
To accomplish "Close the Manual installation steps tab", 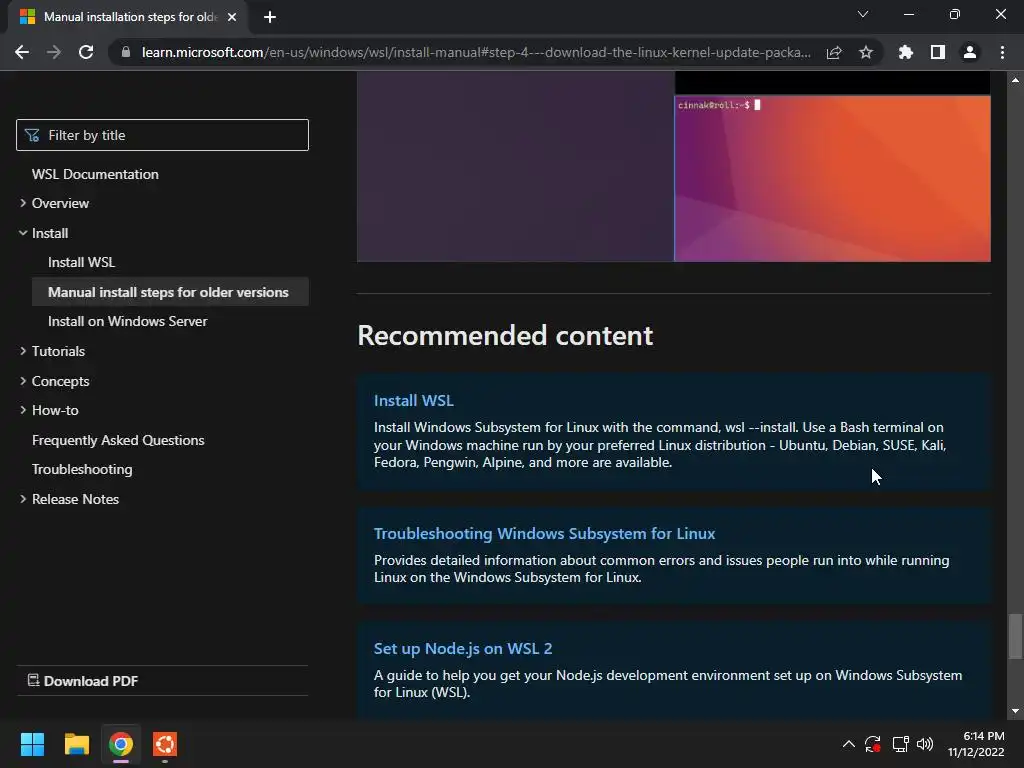I will (232, 17).
